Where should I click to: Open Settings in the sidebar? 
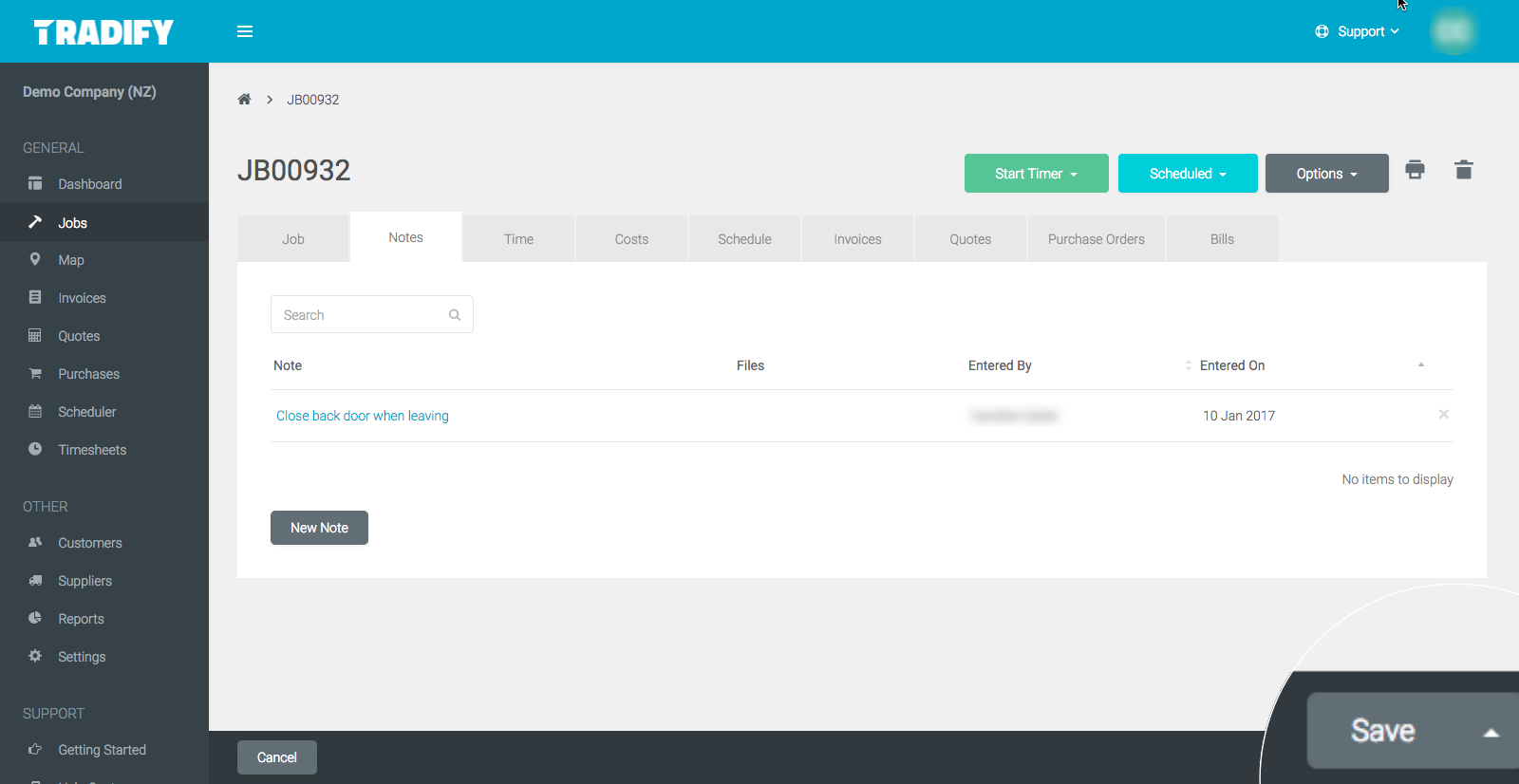tap(82, 657)
